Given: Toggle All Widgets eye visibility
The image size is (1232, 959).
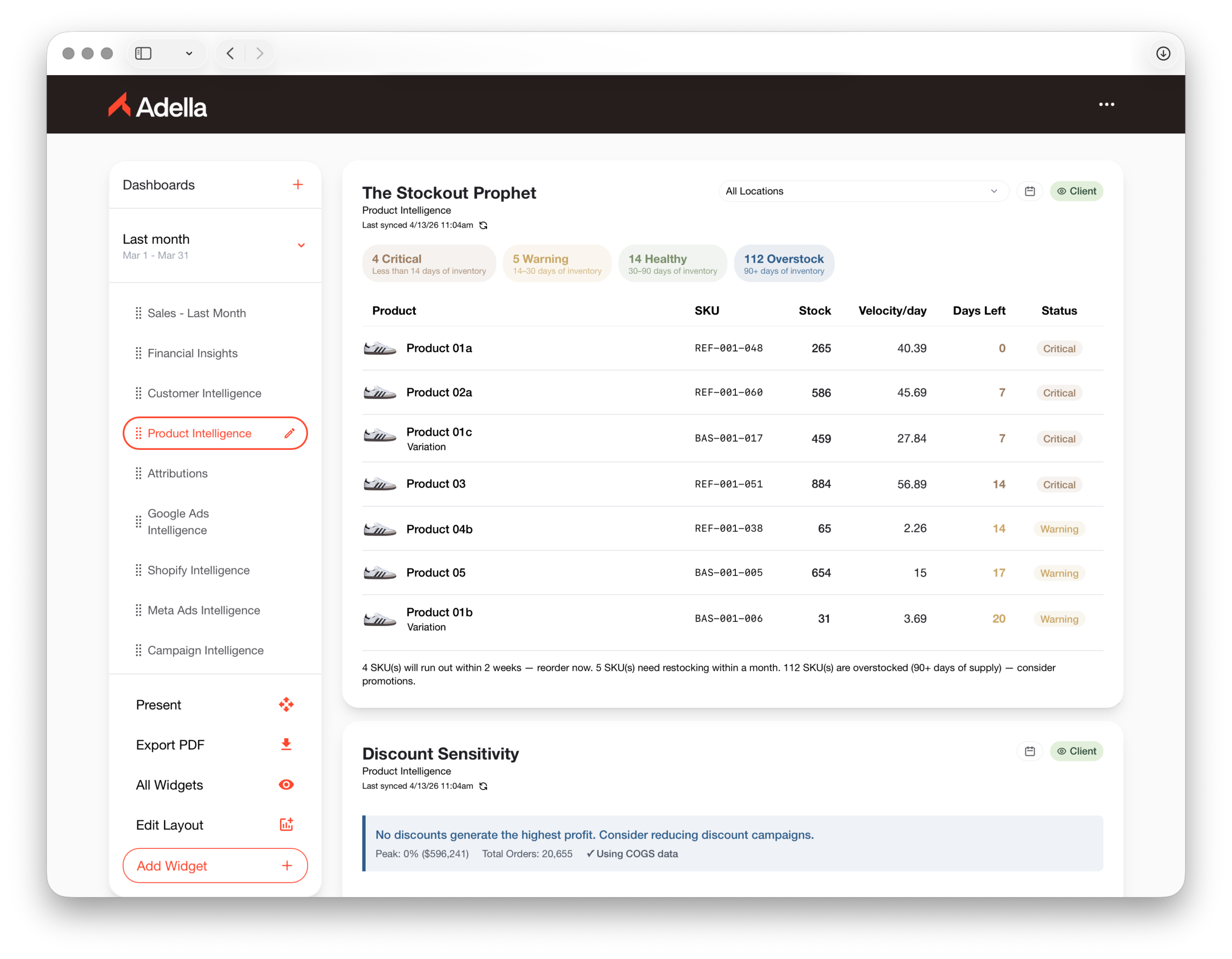Looking at the screenshot, I should (286, 785).
